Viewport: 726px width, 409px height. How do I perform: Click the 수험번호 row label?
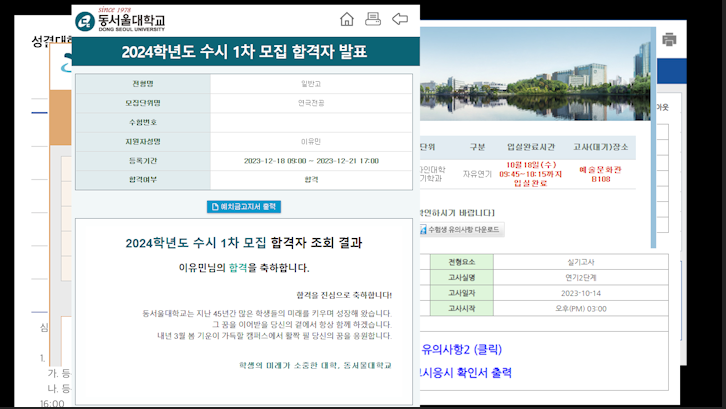(143, 122)
